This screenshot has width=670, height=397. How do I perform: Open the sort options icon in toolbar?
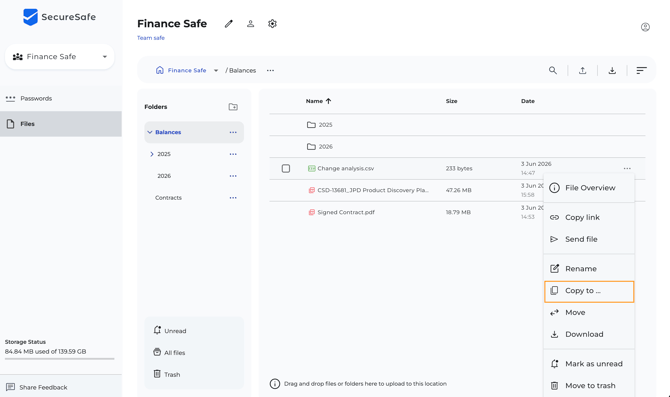641,71
